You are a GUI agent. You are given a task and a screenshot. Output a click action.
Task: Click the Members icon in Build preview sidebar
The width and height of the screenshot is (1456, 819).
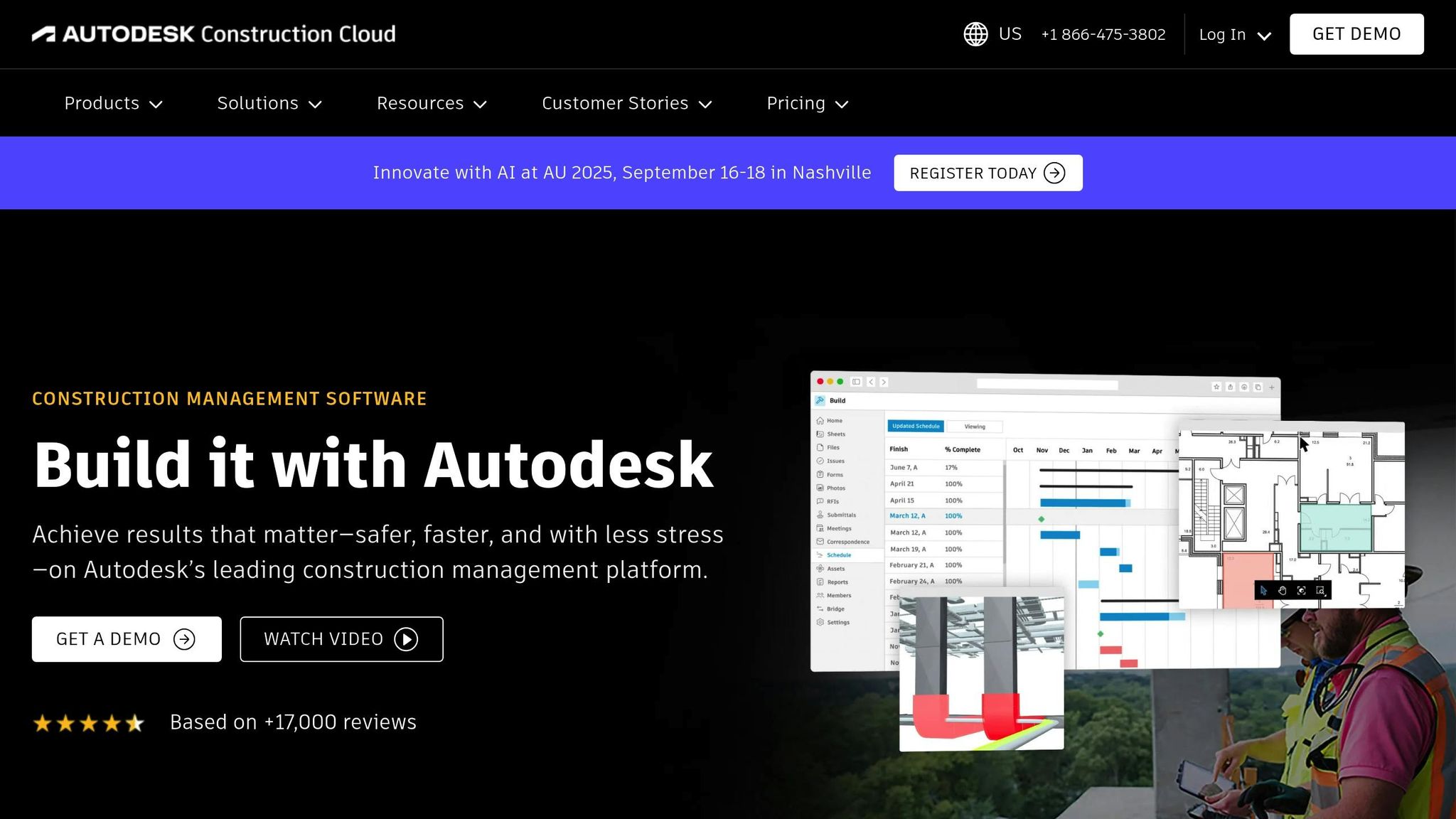coord(820,596)
